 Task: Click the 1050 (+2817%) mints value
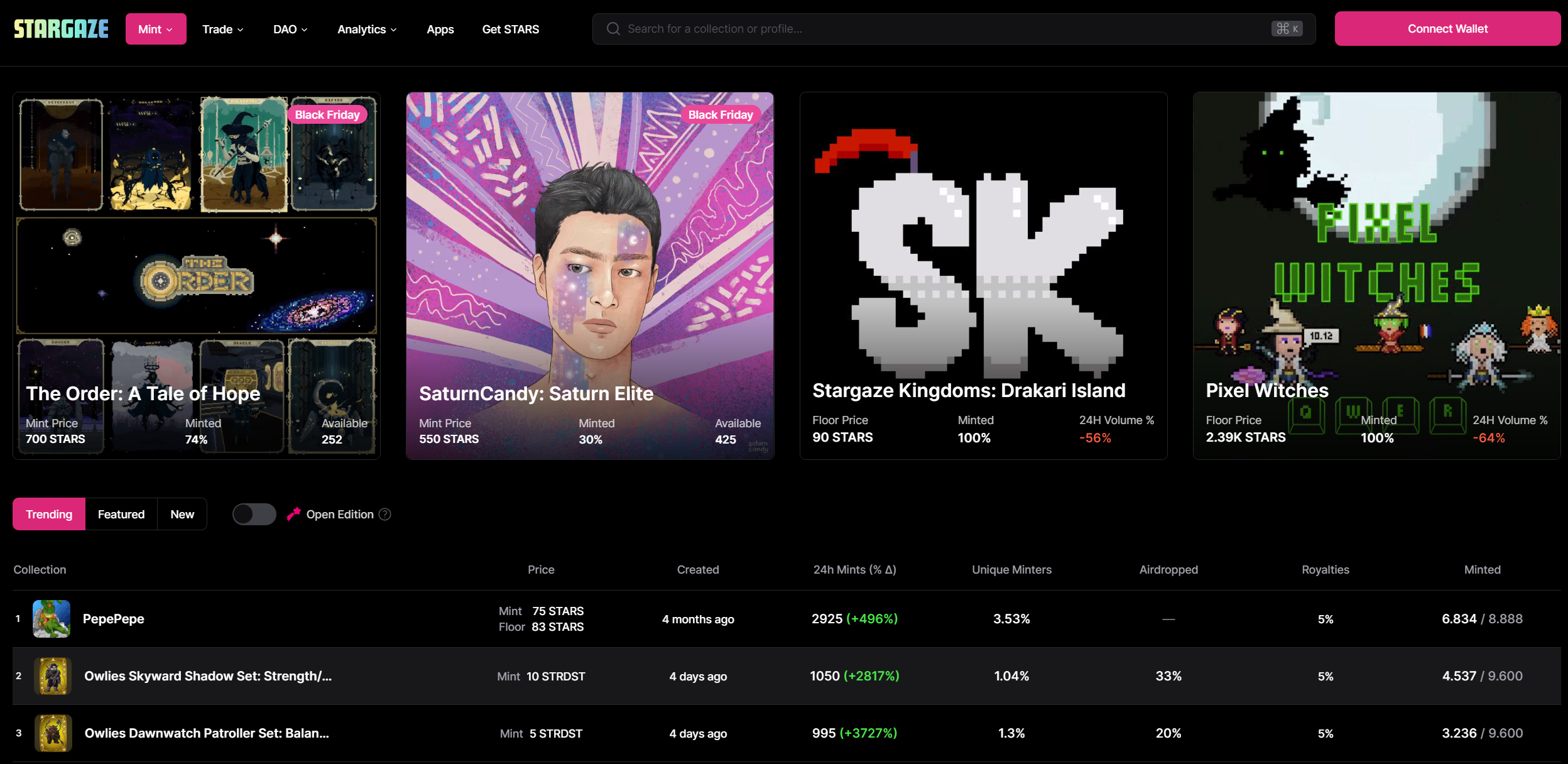click(x=855, y=676)
